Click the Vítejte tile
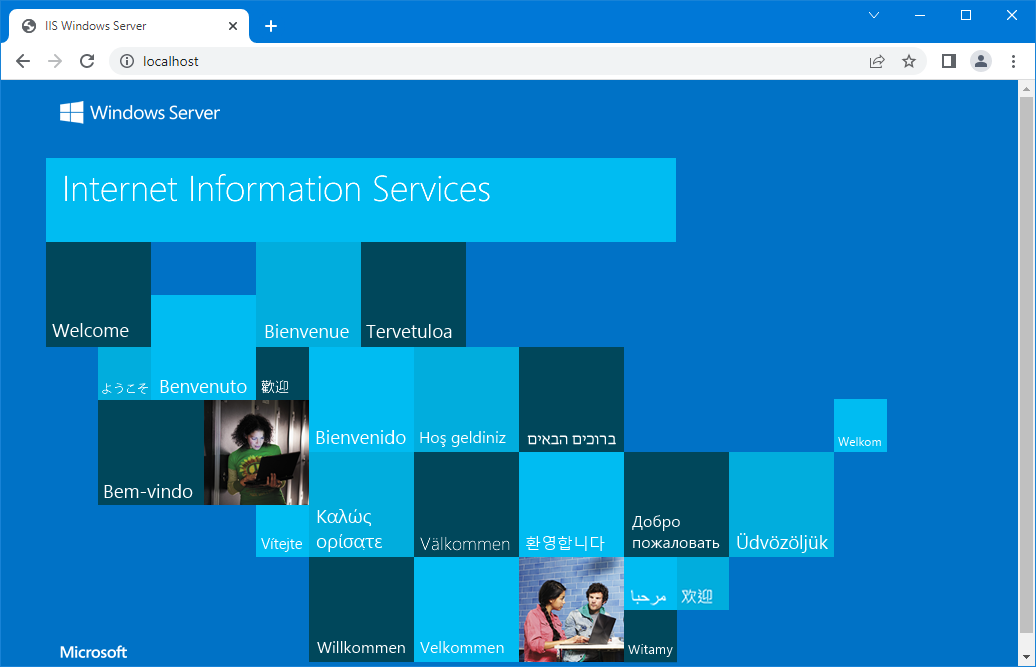 pos(282,531)
